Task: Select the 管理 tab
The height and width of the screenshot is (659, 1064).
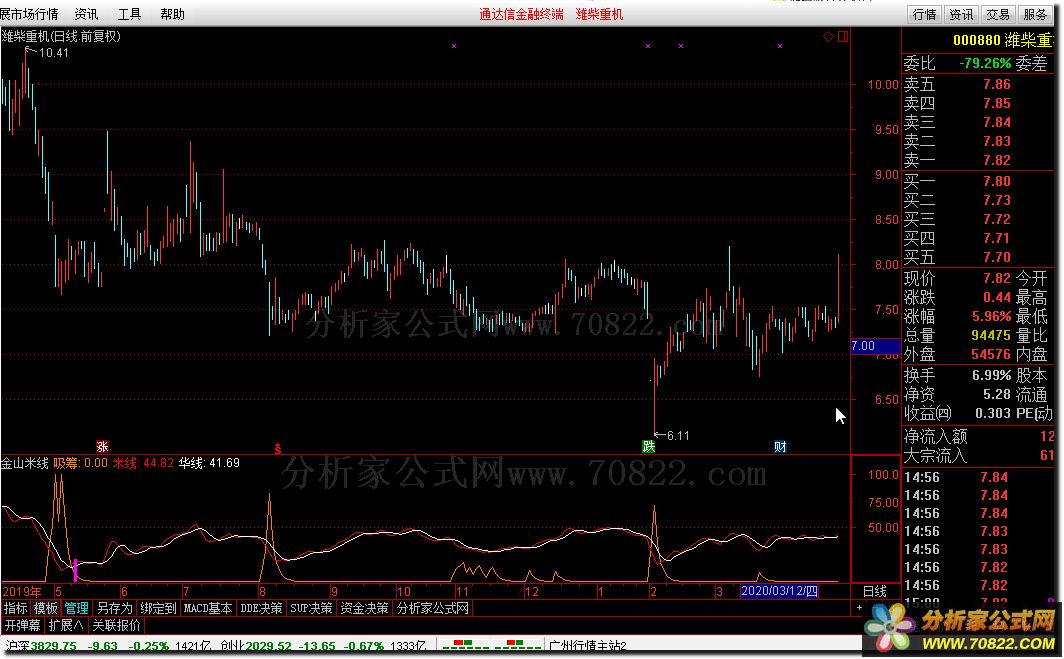Action: [77, 608]
